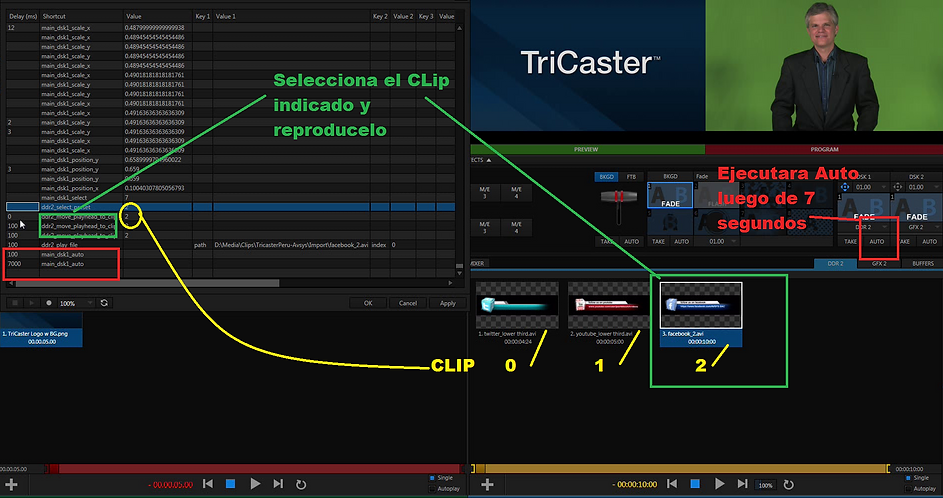Select the upper M/E 4 button

click(516, 192)
